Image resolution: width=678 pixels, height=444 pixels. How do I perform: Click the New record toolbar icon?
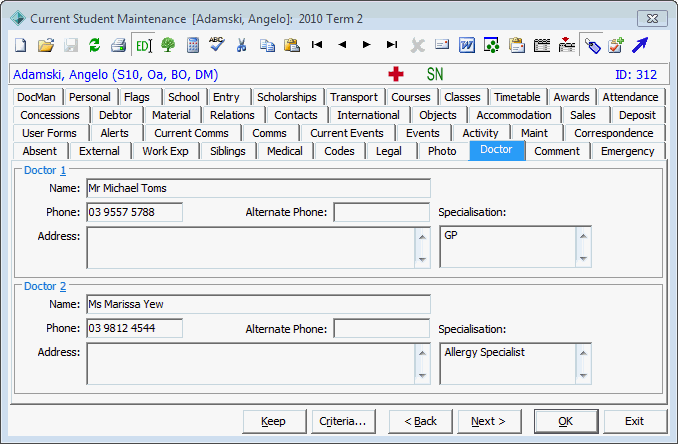click(x=20, y=45)
